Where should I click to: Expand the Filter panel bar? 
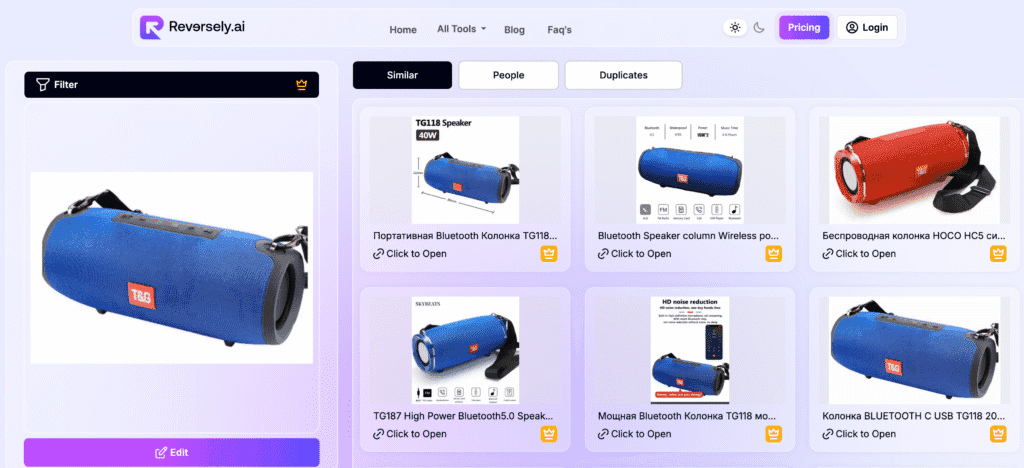(x=172, y=84)
